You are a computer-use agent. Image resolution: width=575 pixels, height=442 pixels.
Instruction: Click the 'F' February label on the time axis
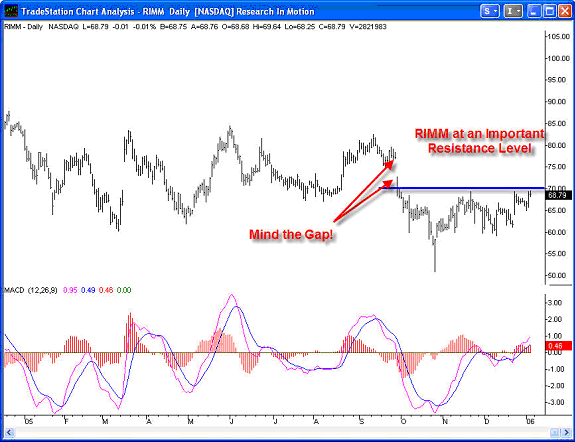point(66,421)
